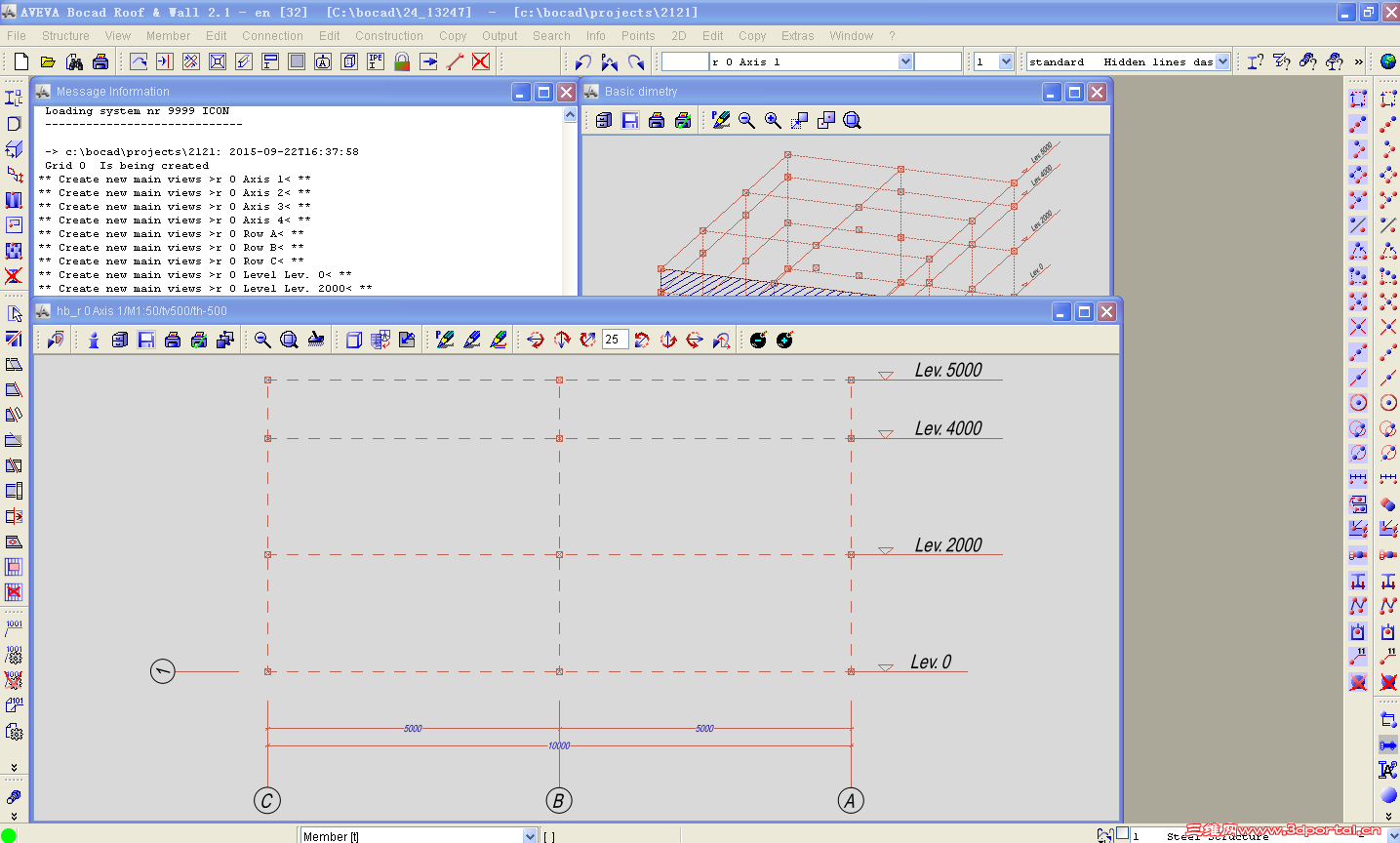1400x843 pixels.
Task: Open the Structure menu
Action: (65, 36)
